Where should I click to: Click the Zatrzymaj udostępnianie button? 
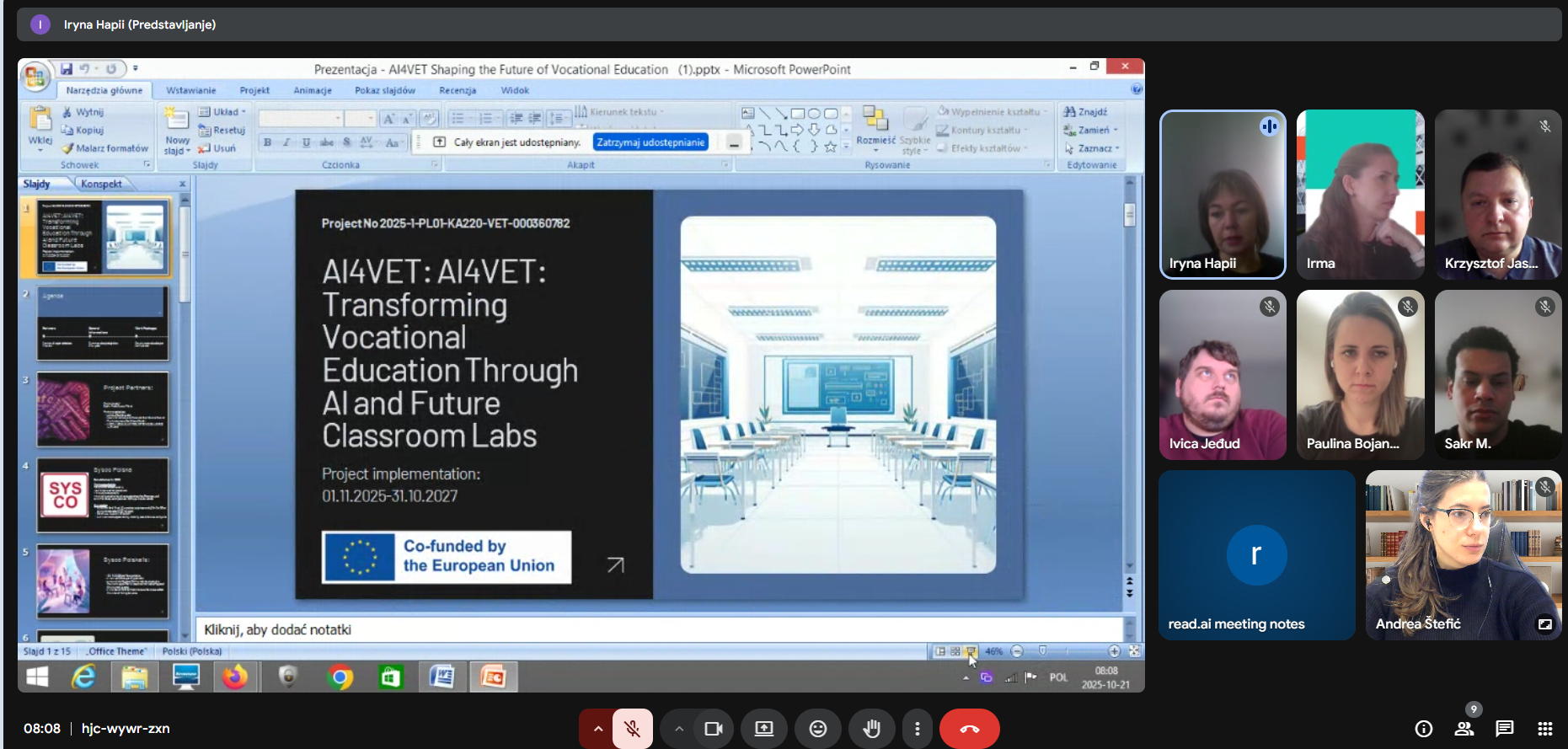tap(650, 142)
